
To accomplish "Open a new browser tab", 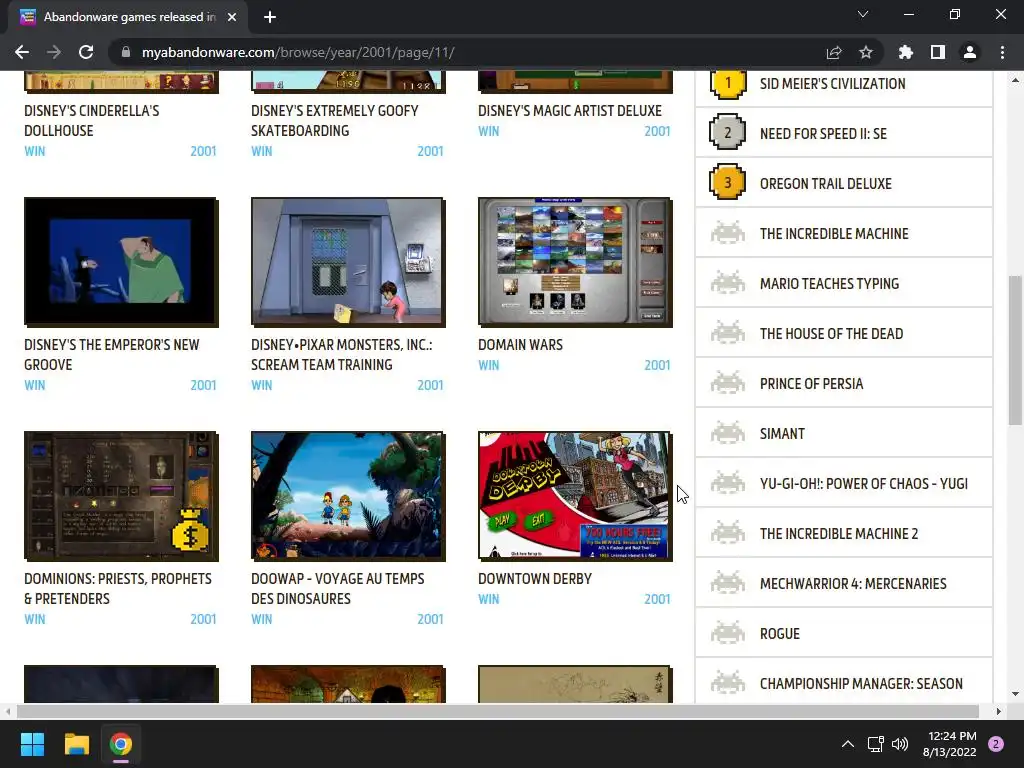I will (270, 17).
